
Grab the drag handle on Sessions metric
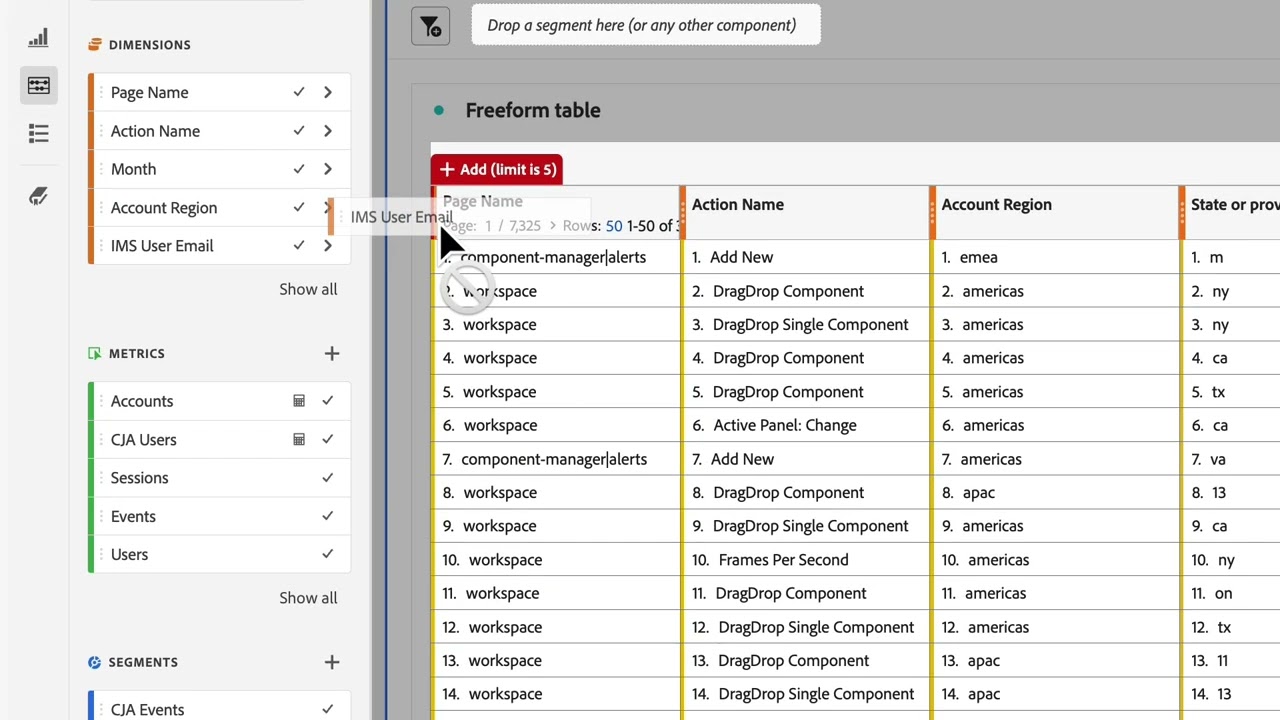coord(101,478)
